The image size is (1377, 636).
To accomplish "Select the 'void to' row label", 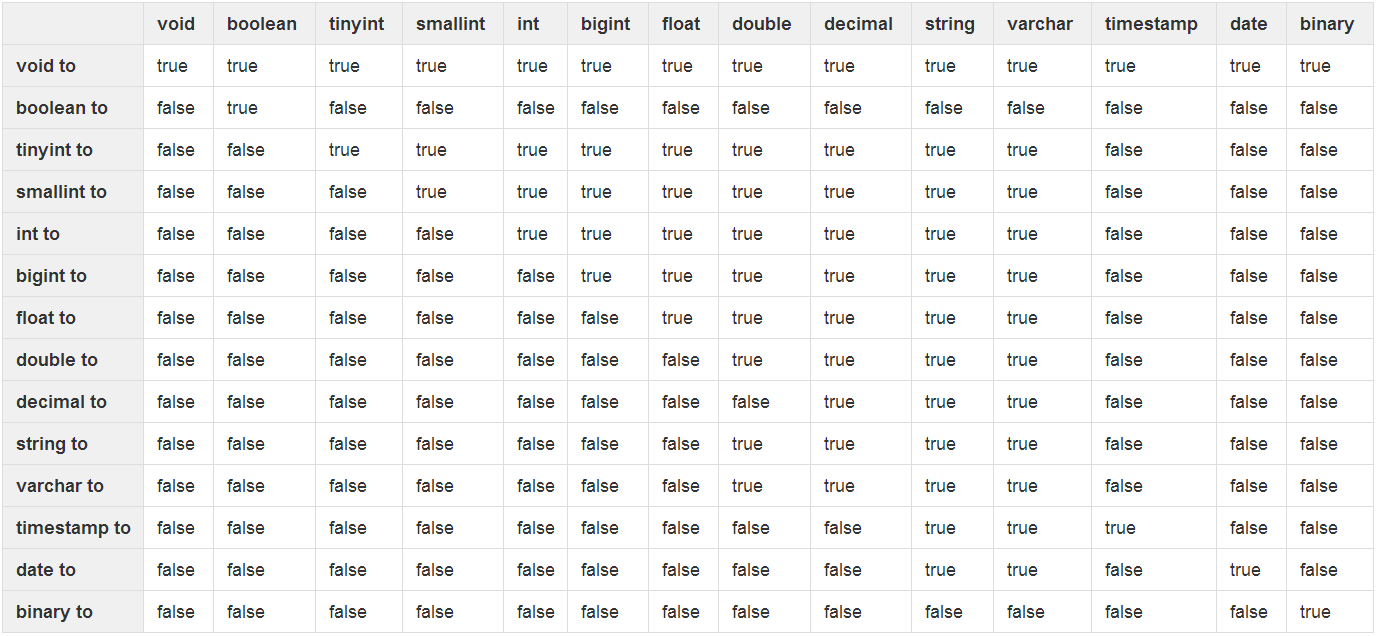I will click(46, 66).
